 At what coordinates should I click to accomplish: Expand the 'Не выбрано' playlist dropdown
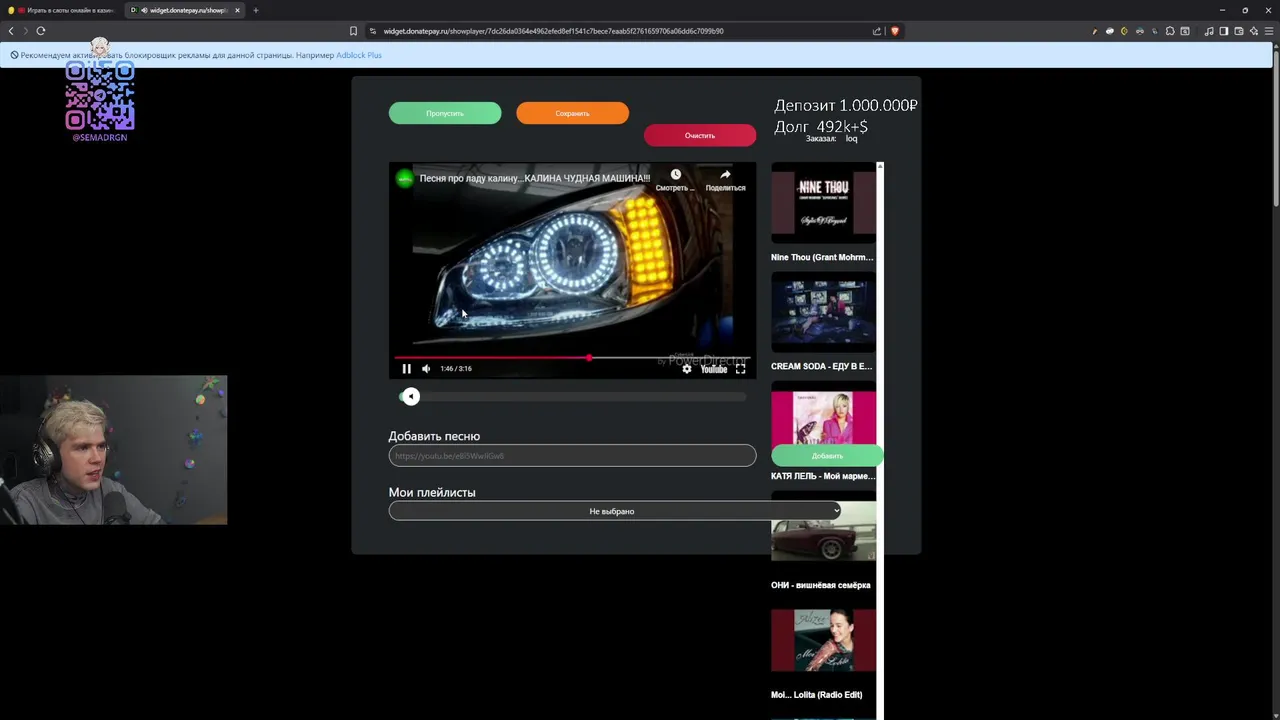pos(614,511)
